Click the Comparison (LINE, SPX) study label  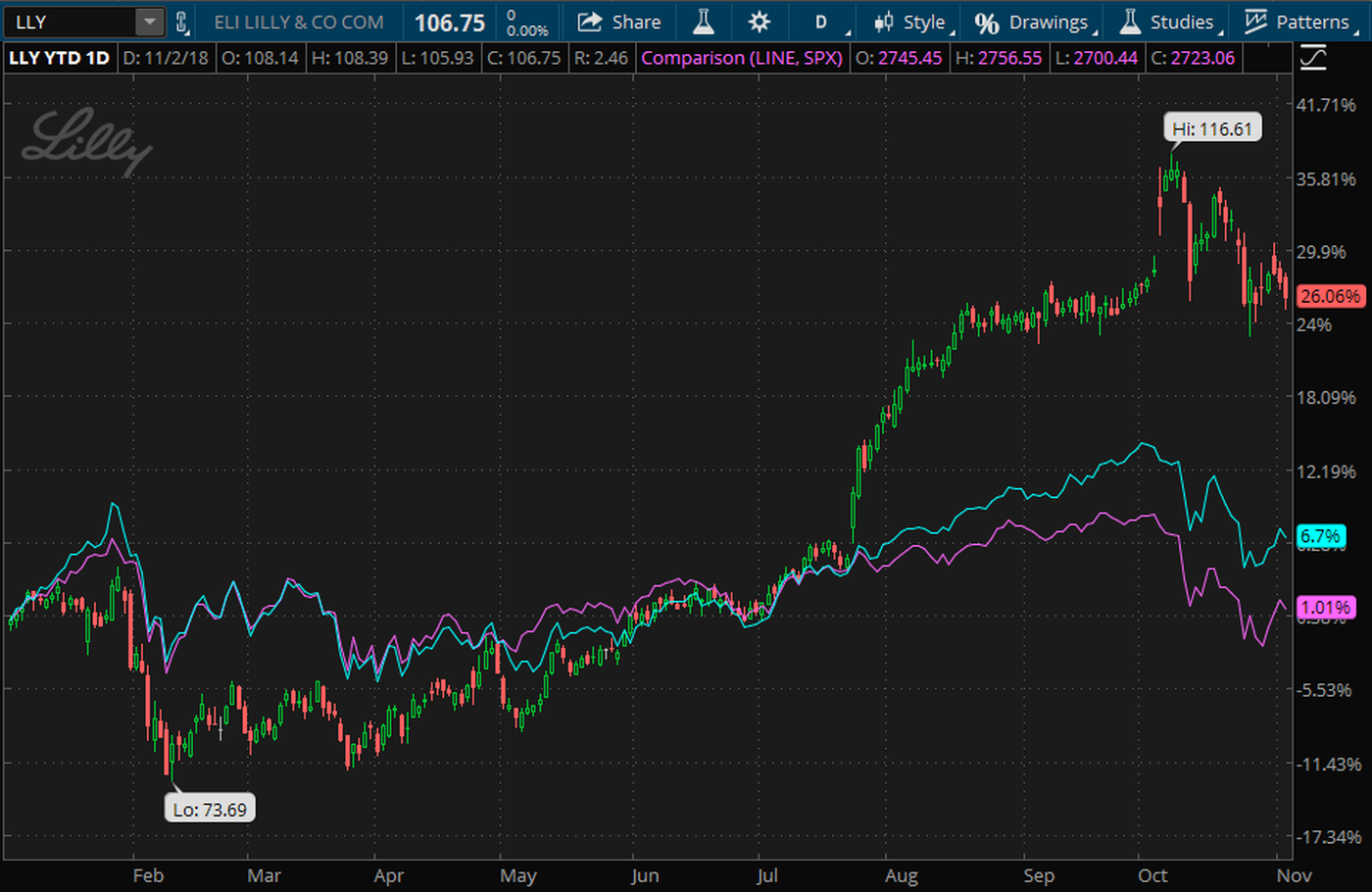pos(742,58)
